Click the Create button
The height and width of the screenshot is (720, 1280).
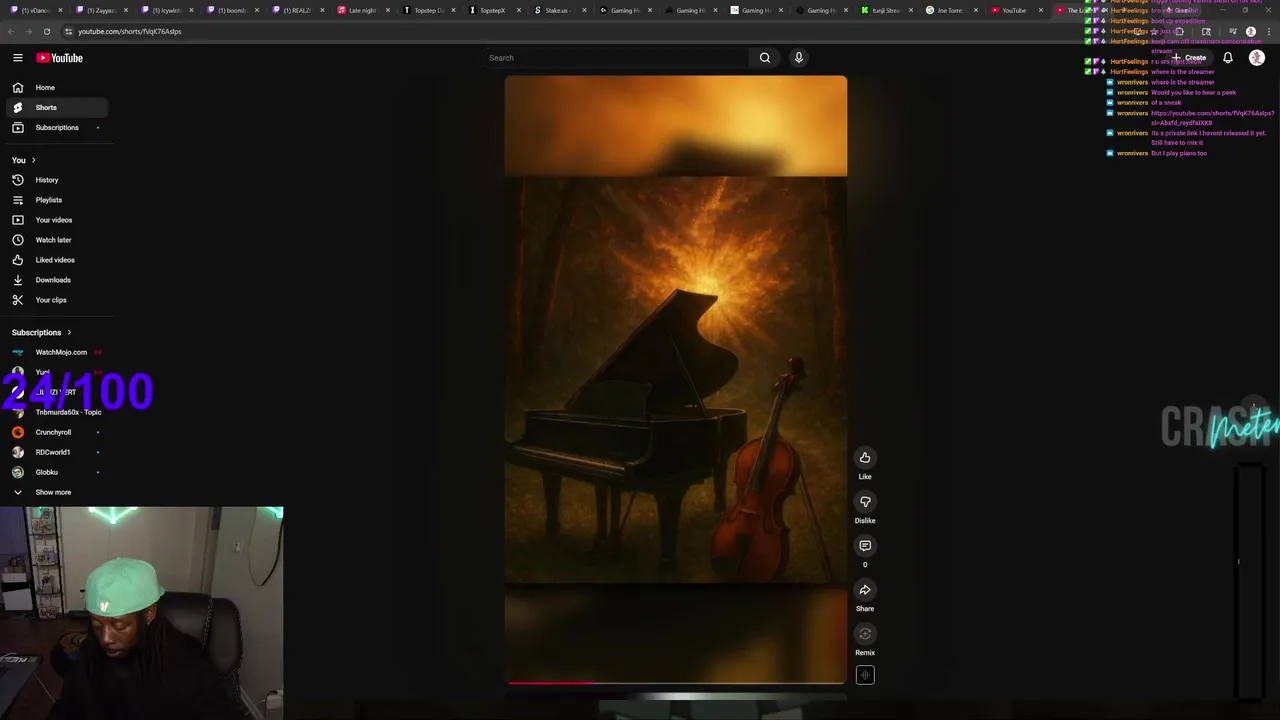1191,58
